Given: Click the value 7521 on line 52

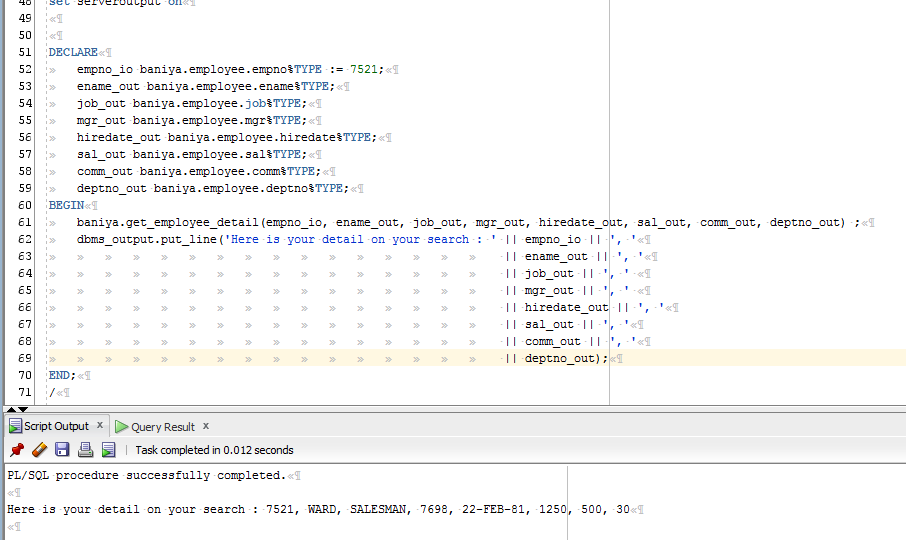Looking at the screenshot, I should point(363,69).
